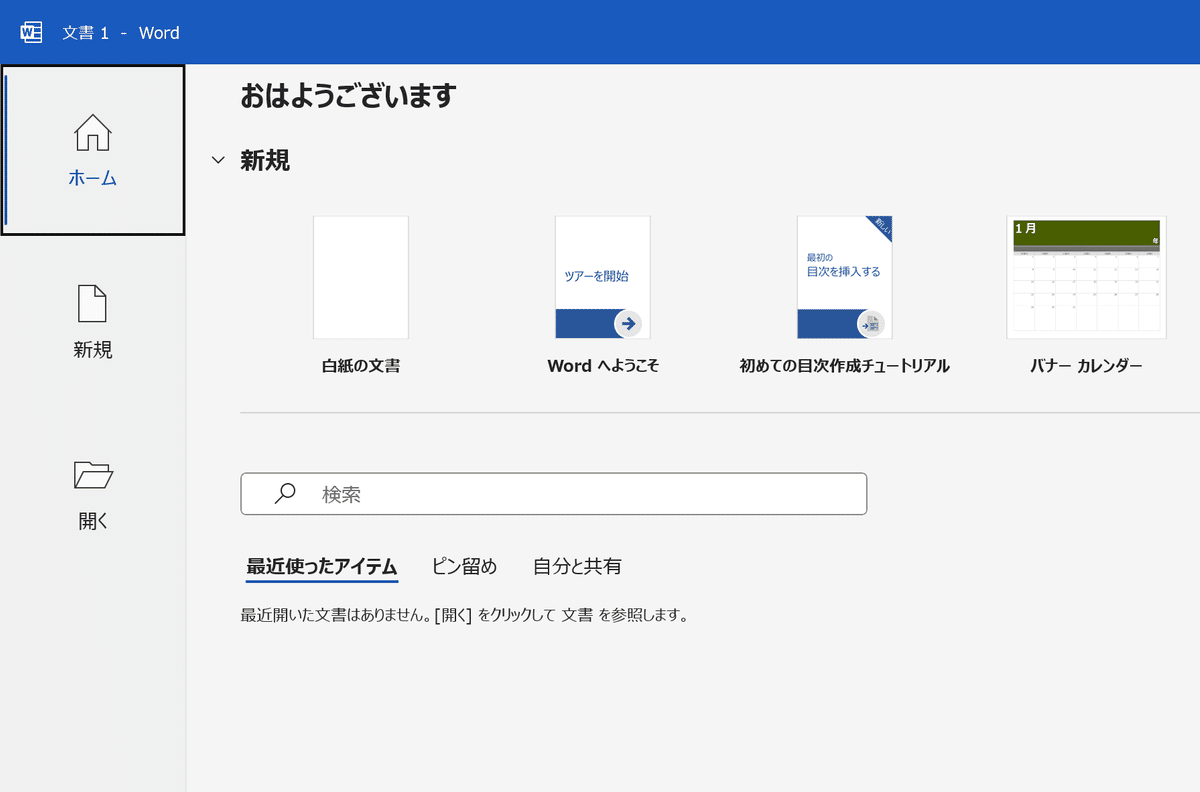This screenshot has width=1200, height=792.
Task: Click the おはようございます greeting heading
Action: tap(348, 96)
